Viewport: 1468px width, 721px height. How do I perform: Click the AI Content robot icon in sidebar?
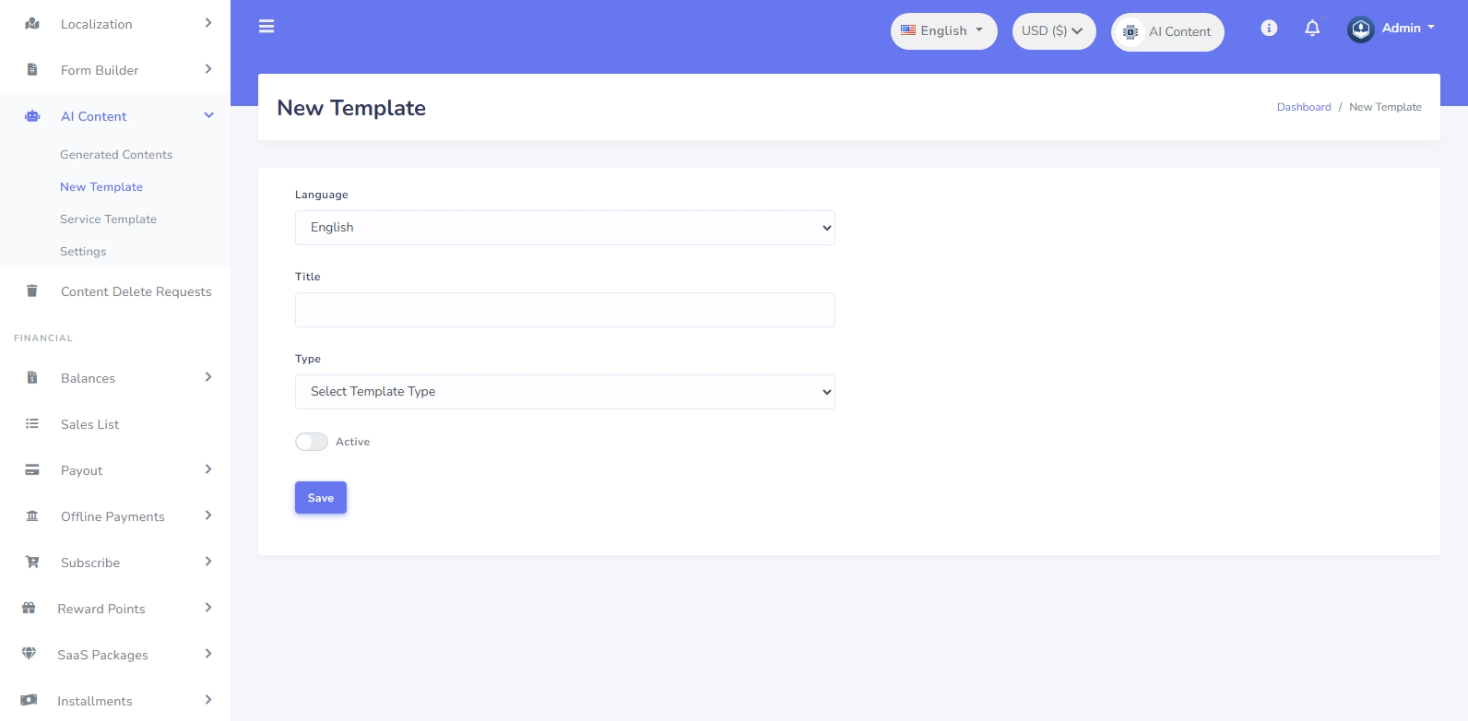[32, 116]
